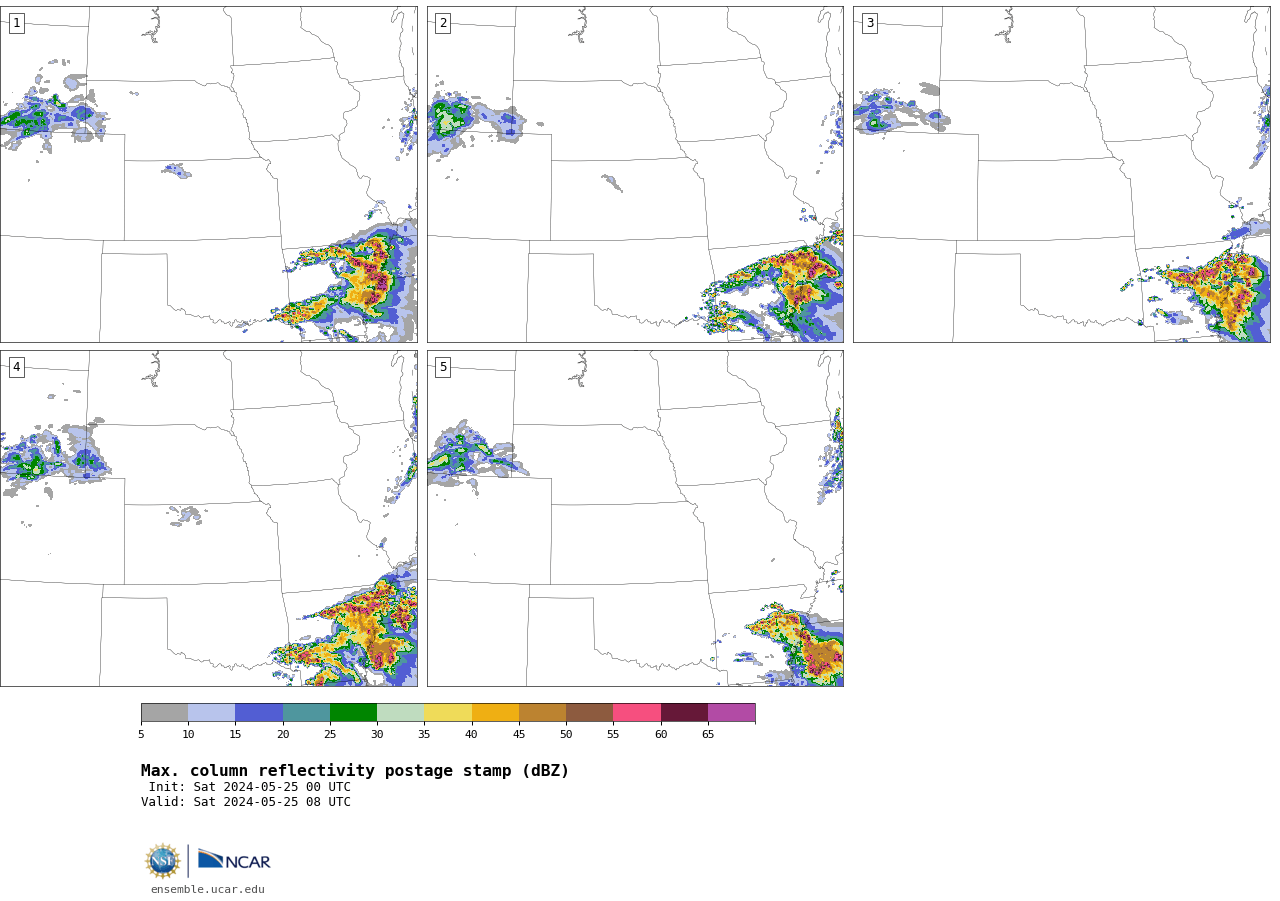Click panel number label 1
The width and height of the screenshot is (1280, 901).
coord(16,23)
